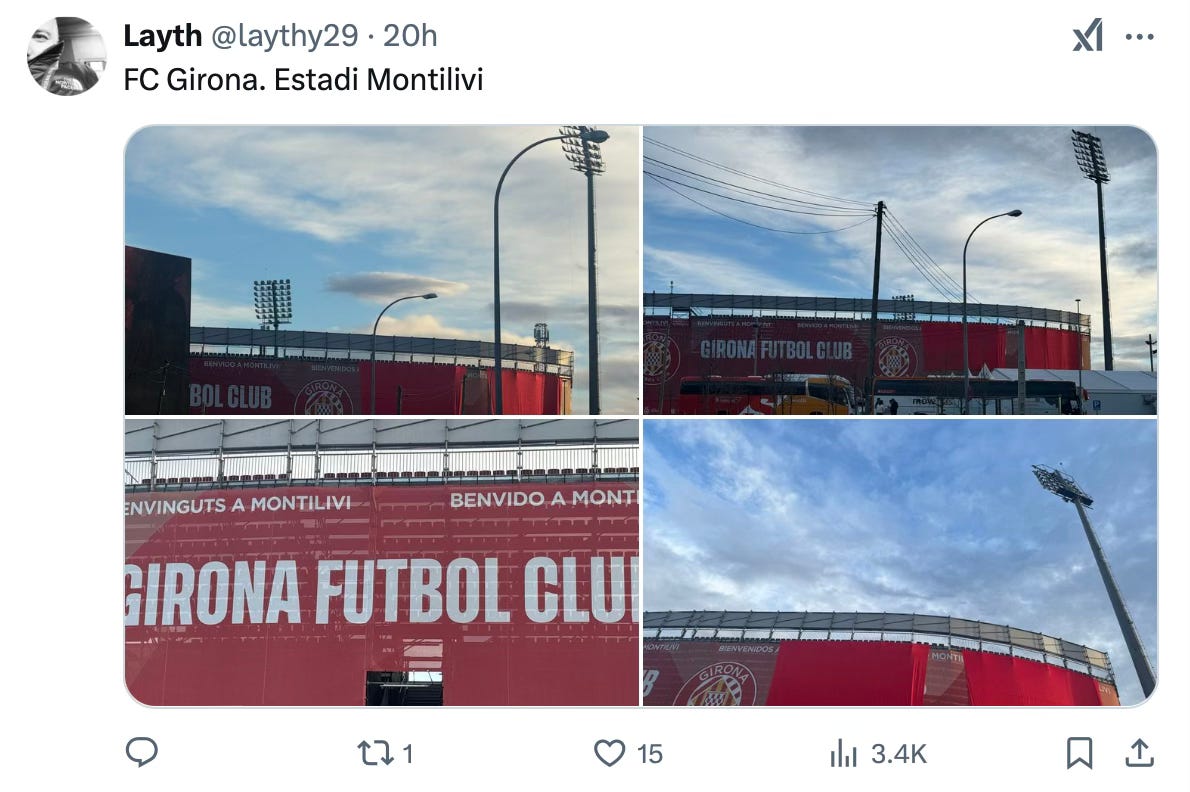Open the three-dot more menu

click(1139, 36)
